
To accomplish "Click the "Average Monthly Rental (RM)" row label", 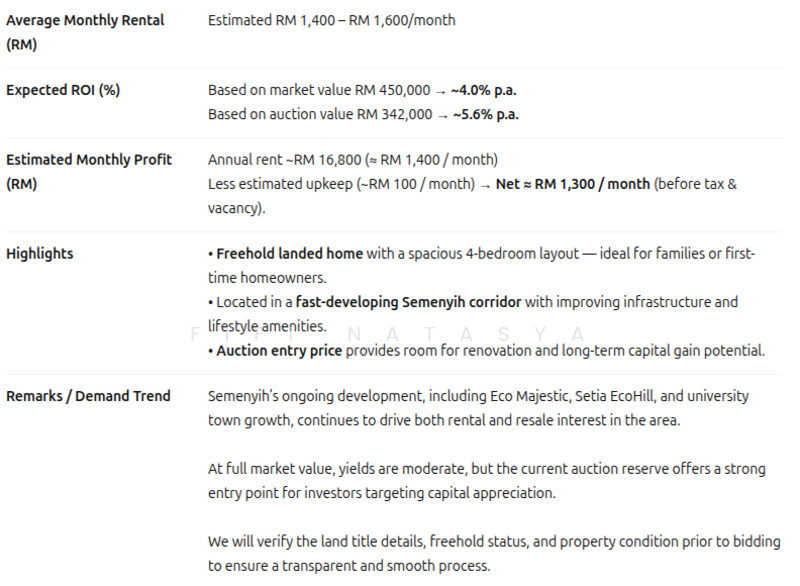I will (85, 32).
